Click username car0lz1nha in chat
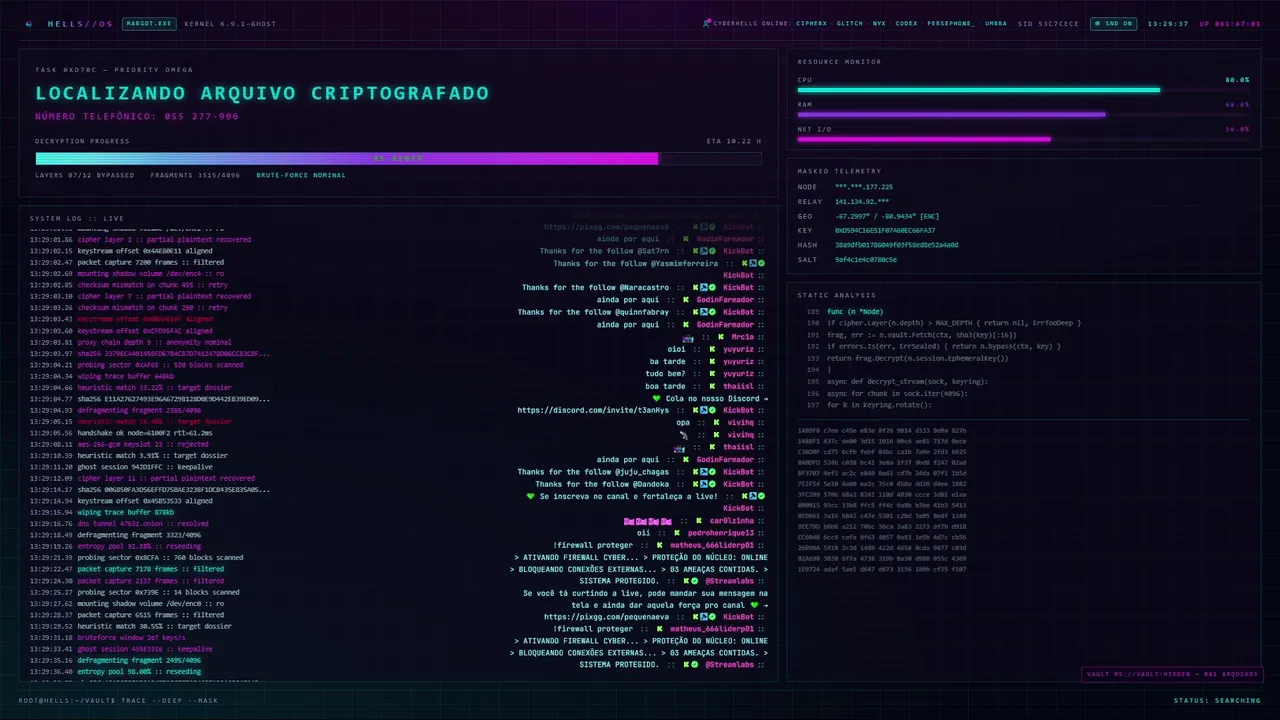 pyautogui.click(x=732, y=521)
